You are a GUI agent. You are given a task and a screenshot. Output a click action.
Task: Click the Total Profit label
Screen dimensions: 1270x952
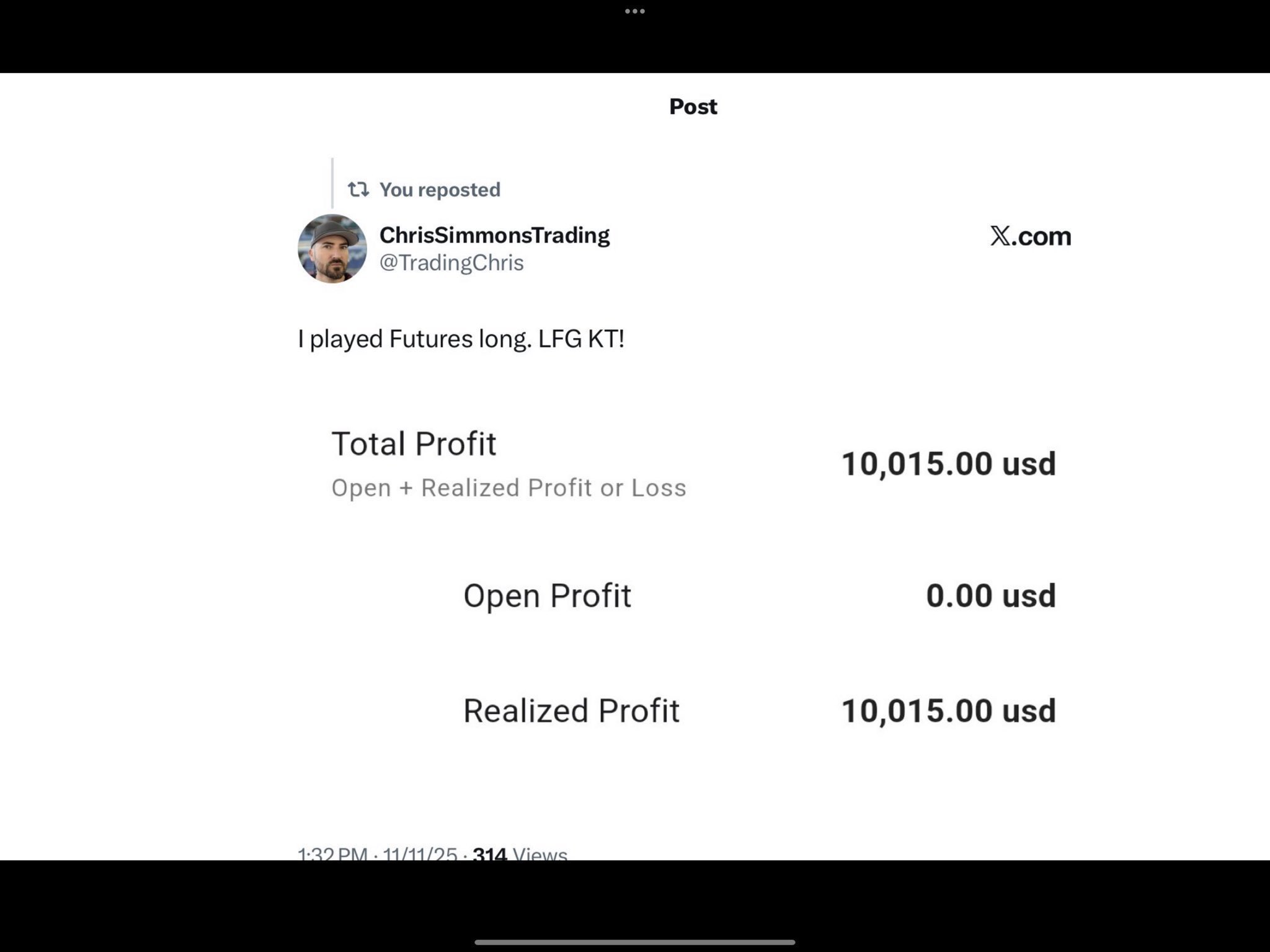(x=414, y=443)
